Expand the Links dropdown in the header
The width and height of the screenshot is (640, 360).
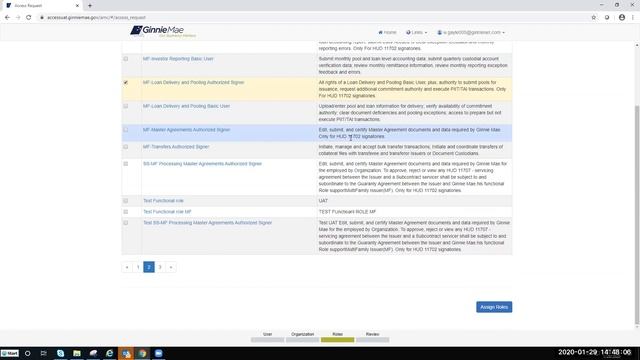pyautogui.click(x=416, y=32)
